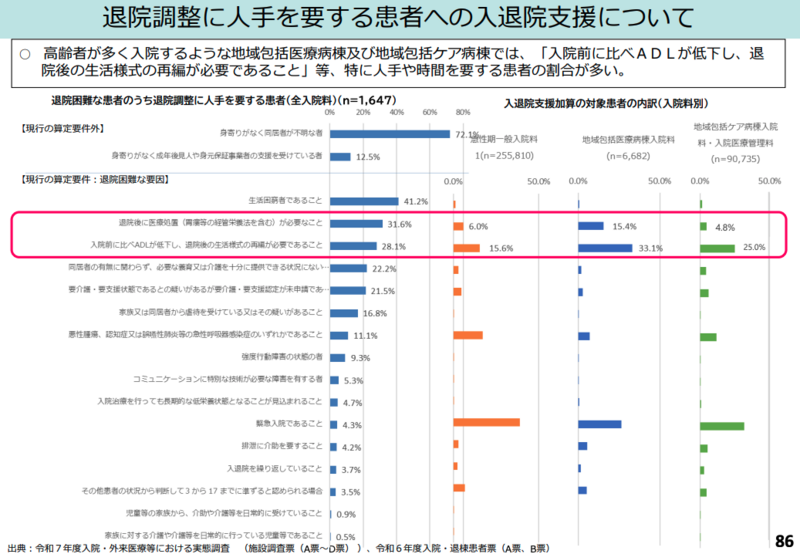Viewport: 800px width, 554px height.
Task: Select the blue 33.1% bar
Action: coord(606,247)
